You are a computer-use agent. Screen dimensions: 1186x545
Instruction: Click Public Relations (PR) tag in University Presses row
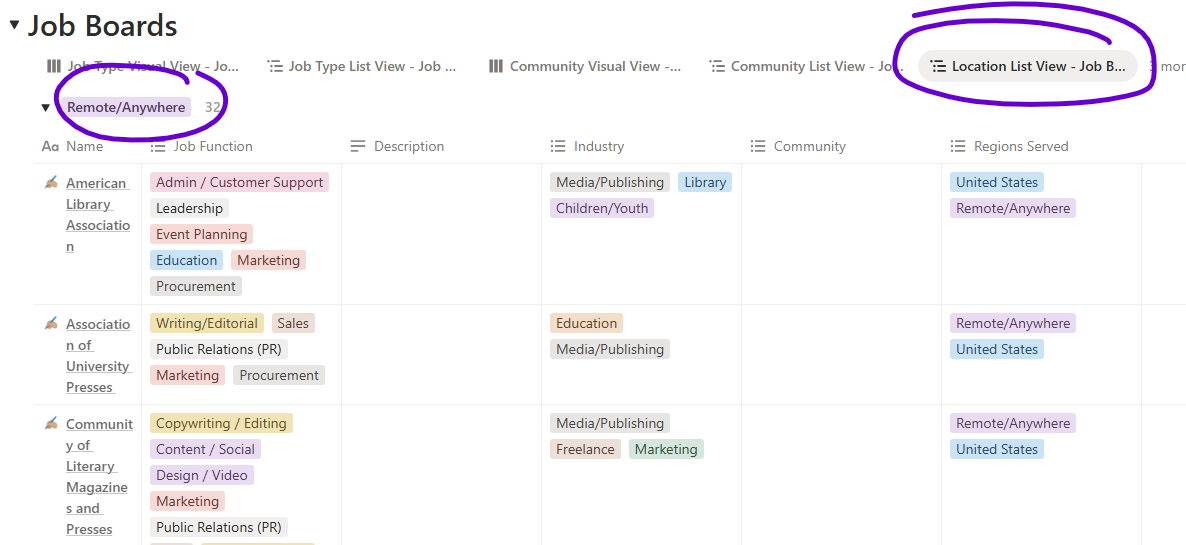coord(219,349)
